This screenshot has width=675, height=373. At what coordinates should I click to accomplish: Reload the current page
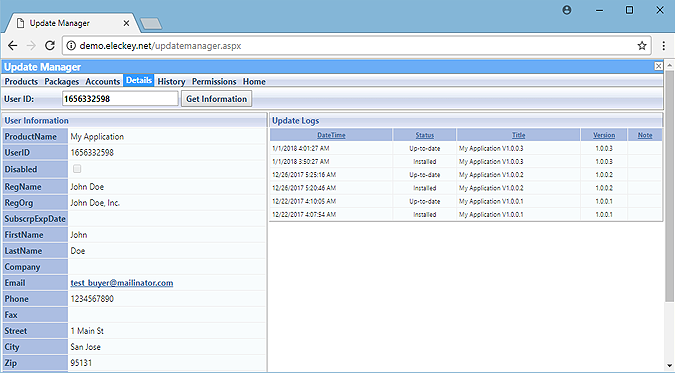(50, 46)
